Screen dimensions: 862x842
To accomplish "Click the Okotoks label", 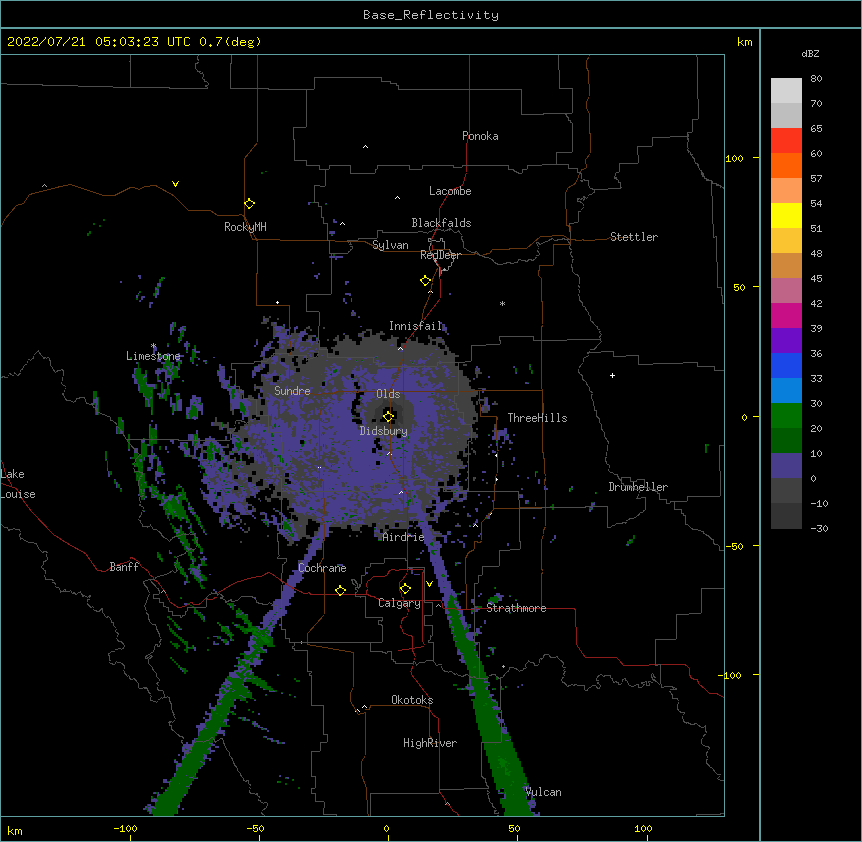I will [412, 700].
